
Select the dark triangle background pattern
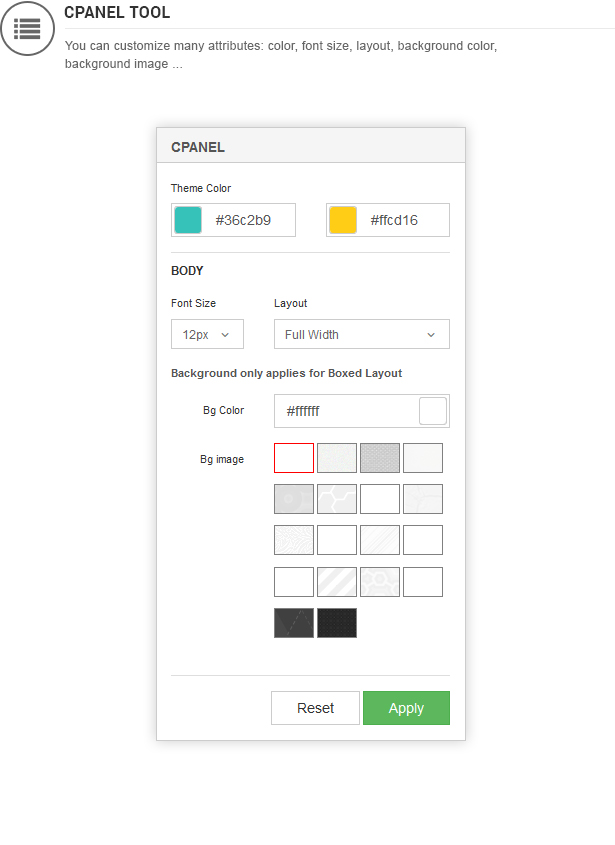[294, 623]
